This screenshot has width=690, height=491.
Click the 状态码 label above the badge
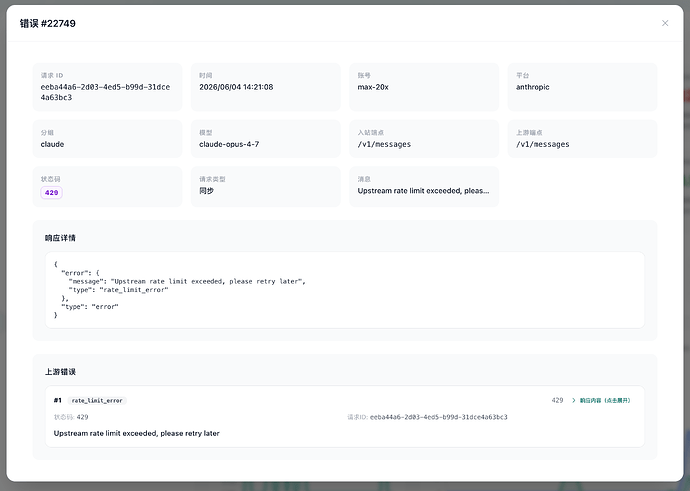point(51,179)
